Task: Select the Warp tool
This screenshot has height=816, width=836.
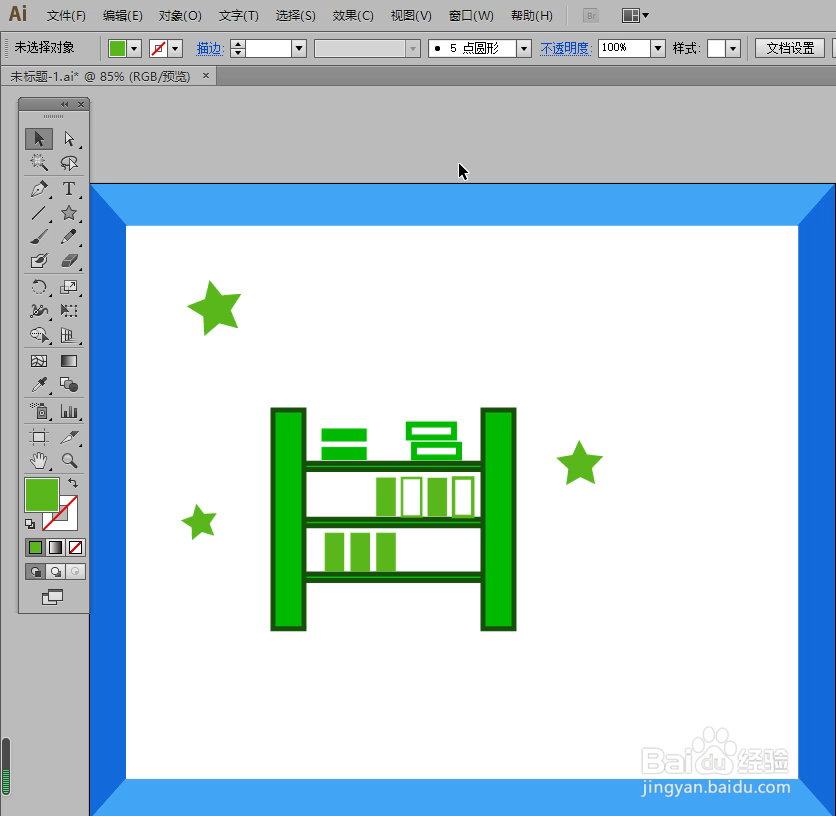Action: [x=39, y=311]
